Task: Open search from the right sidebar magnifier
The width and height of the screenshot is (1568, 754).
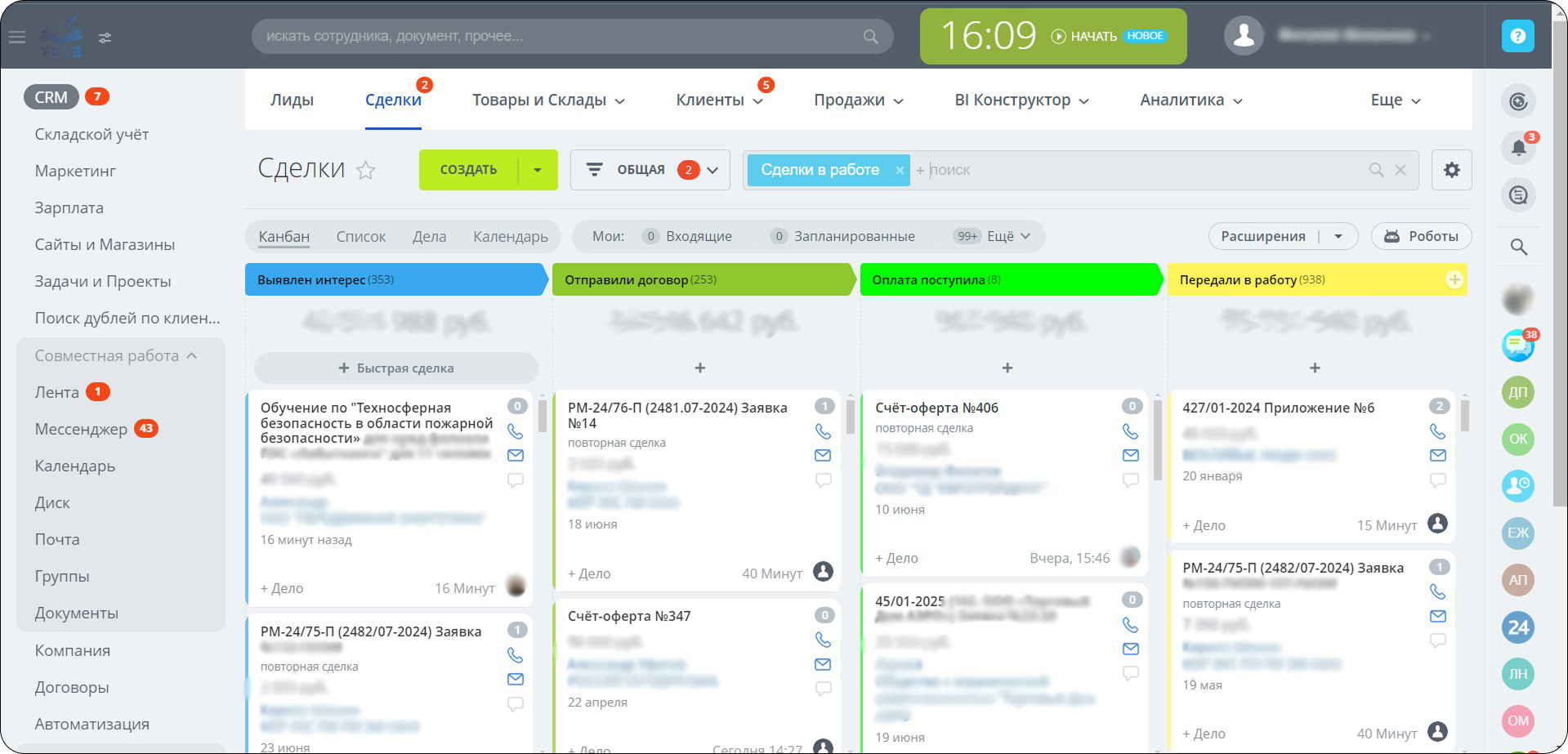Action: click(x=1517, y=246)
